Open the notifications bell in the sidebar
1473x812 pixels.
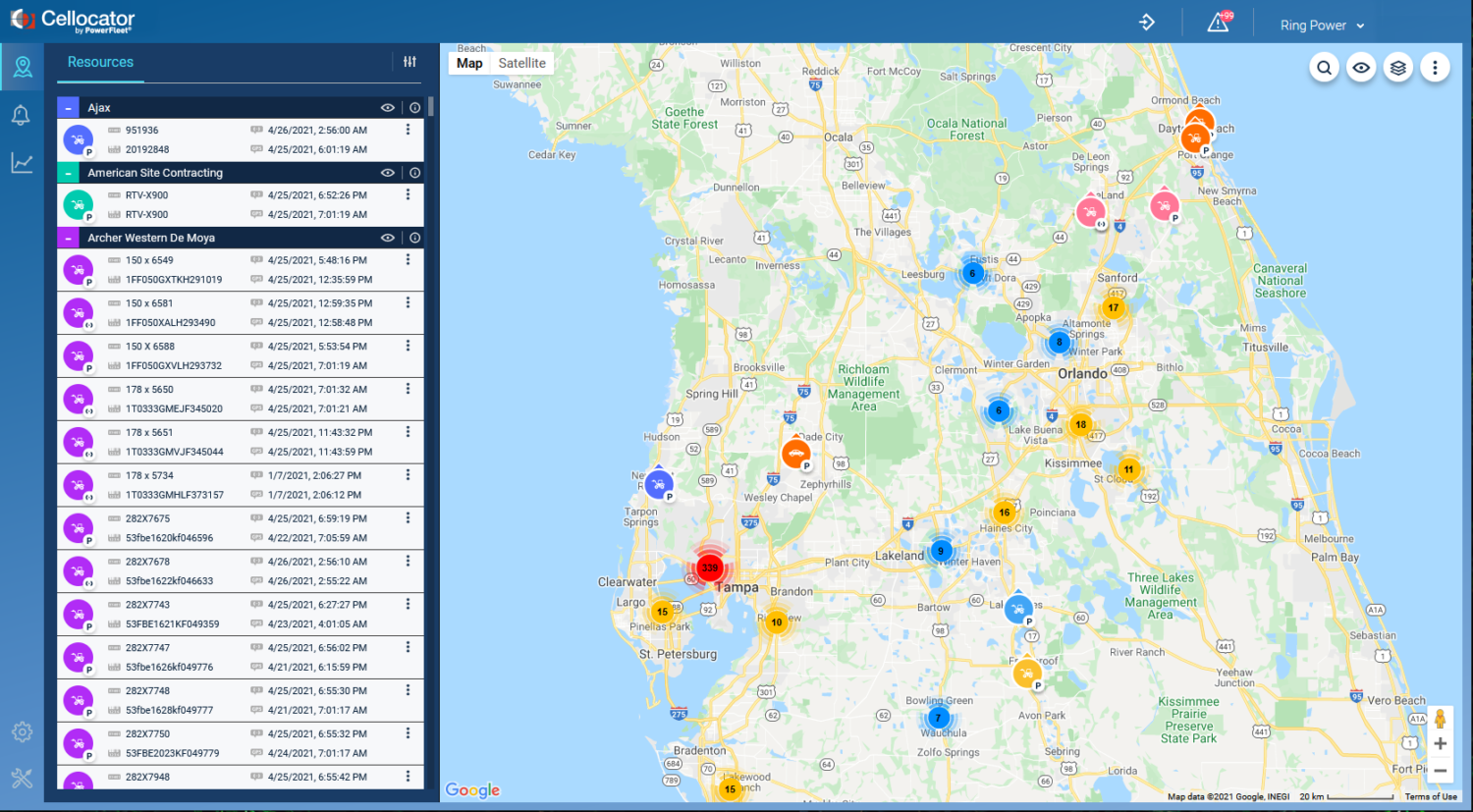pyautogui.click(x=22, y=114)
